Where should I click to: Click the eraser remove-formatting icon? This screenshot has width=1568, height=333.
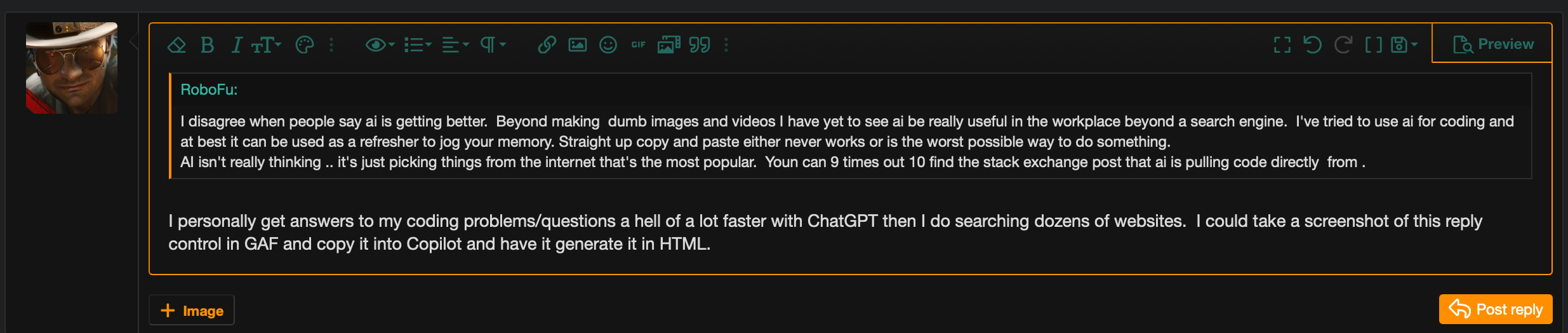click(x=176, y=45)
